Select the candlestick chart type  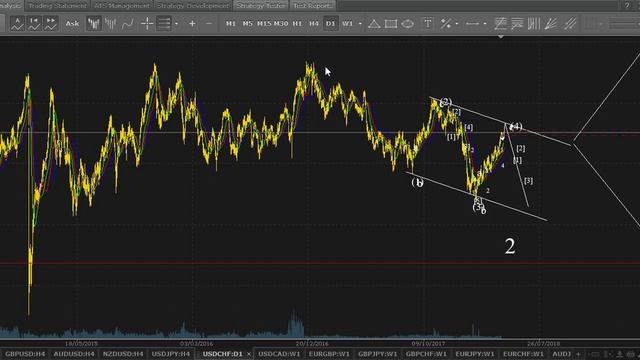point(93,24)
